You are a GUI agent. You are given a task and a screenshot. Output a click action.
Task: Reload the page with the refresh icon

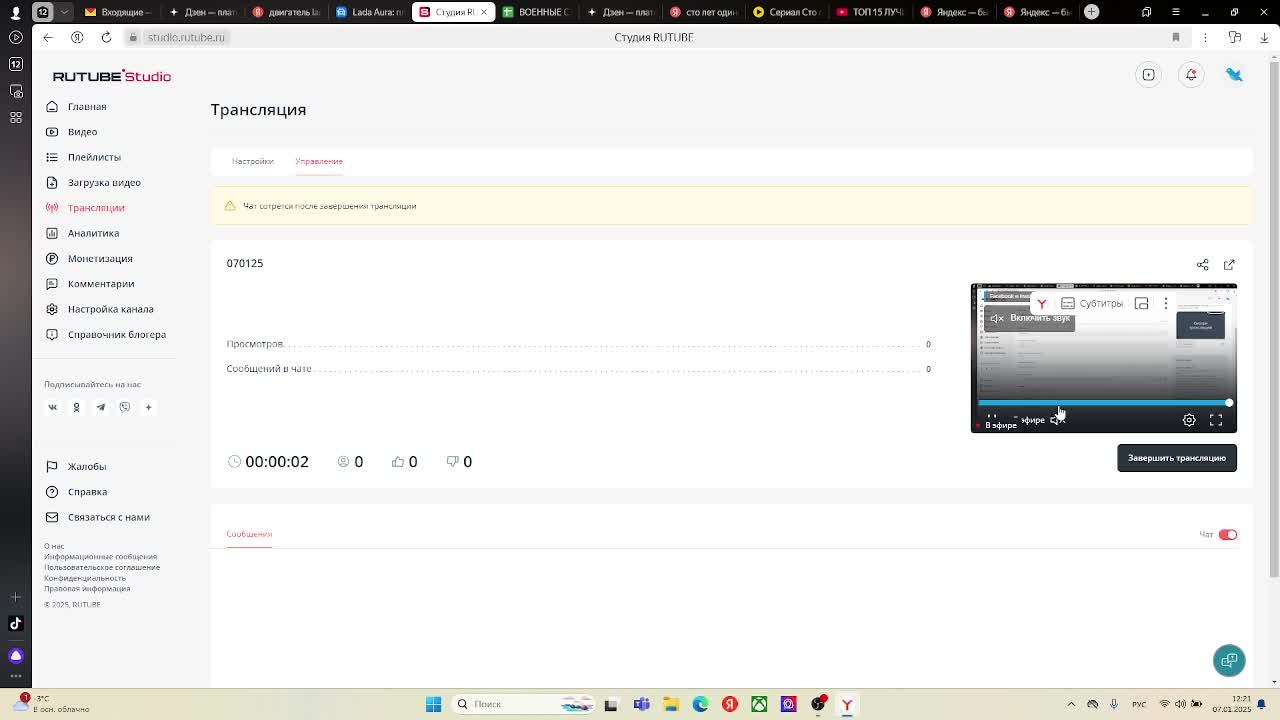[106, 37]
